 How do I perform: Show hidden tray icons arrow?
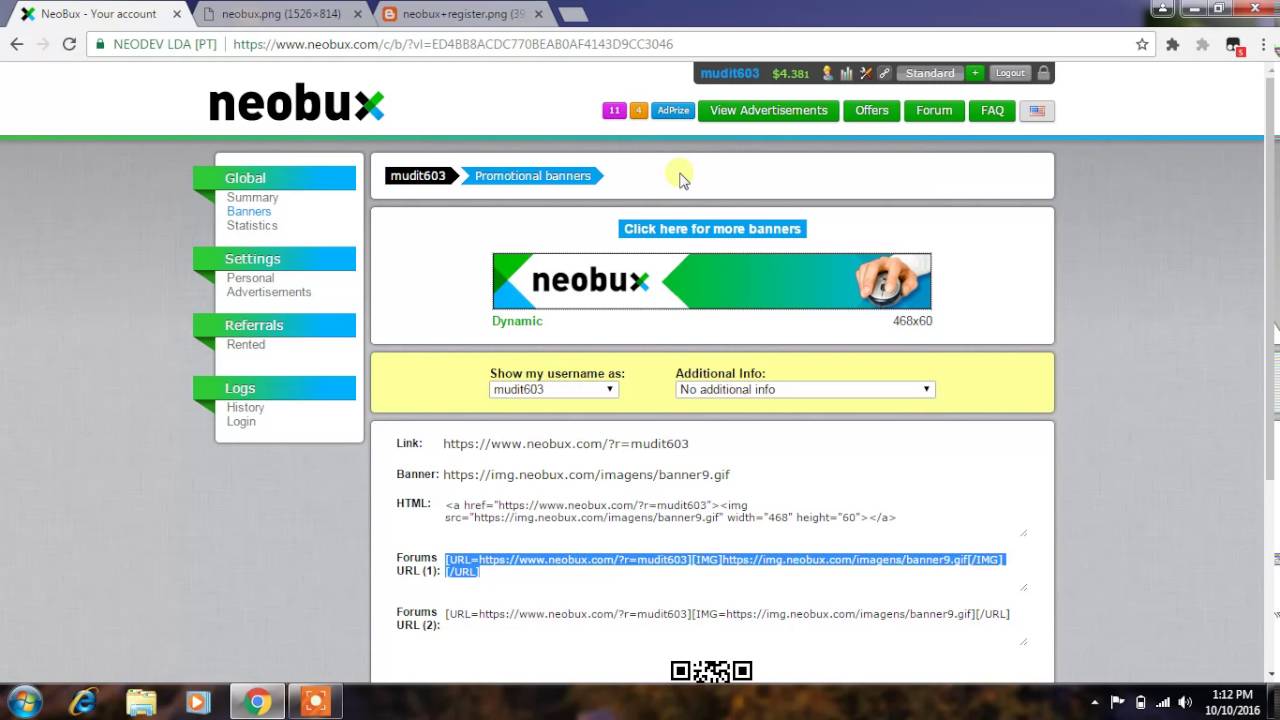click(1095, 702)
